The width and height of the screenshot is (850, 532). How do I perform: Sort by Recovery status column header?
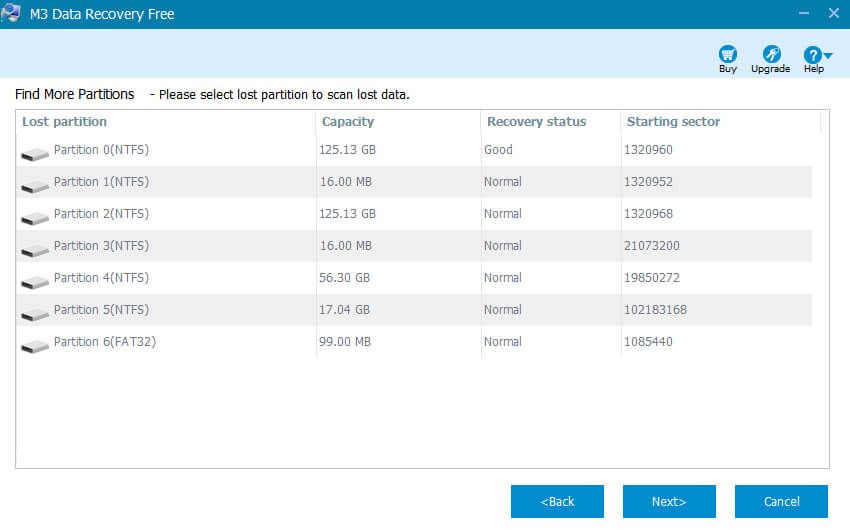(x=537, y=121)
